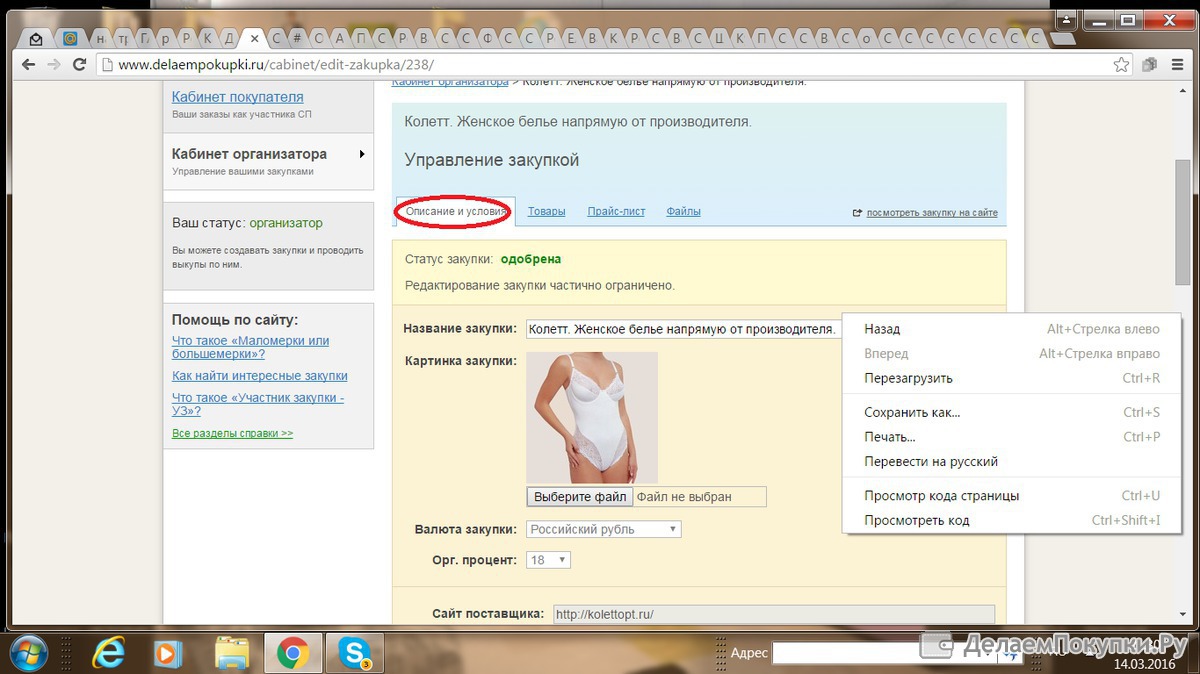
Task: Expand the Кабинет организатора sidebar arrow
Action: coord(361,154)
